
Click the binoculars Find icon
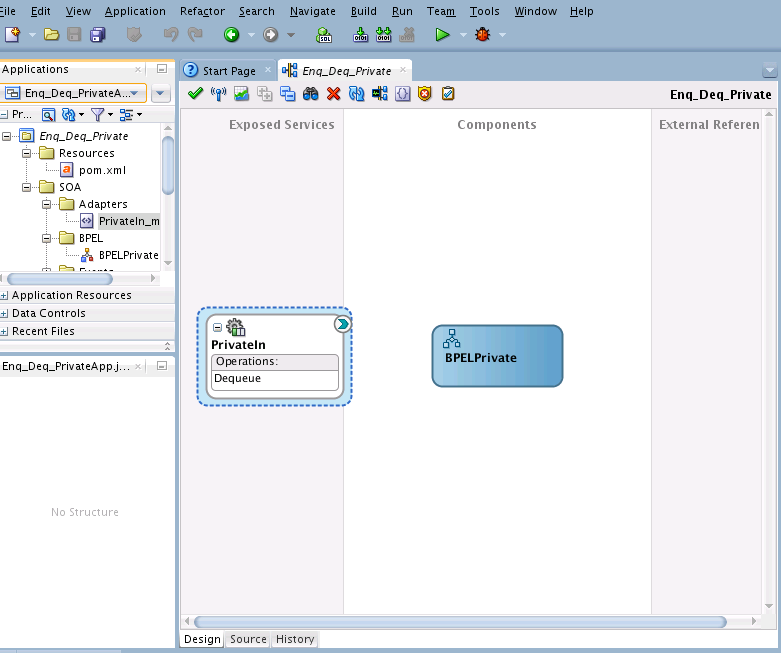click(x=311, y=94)
